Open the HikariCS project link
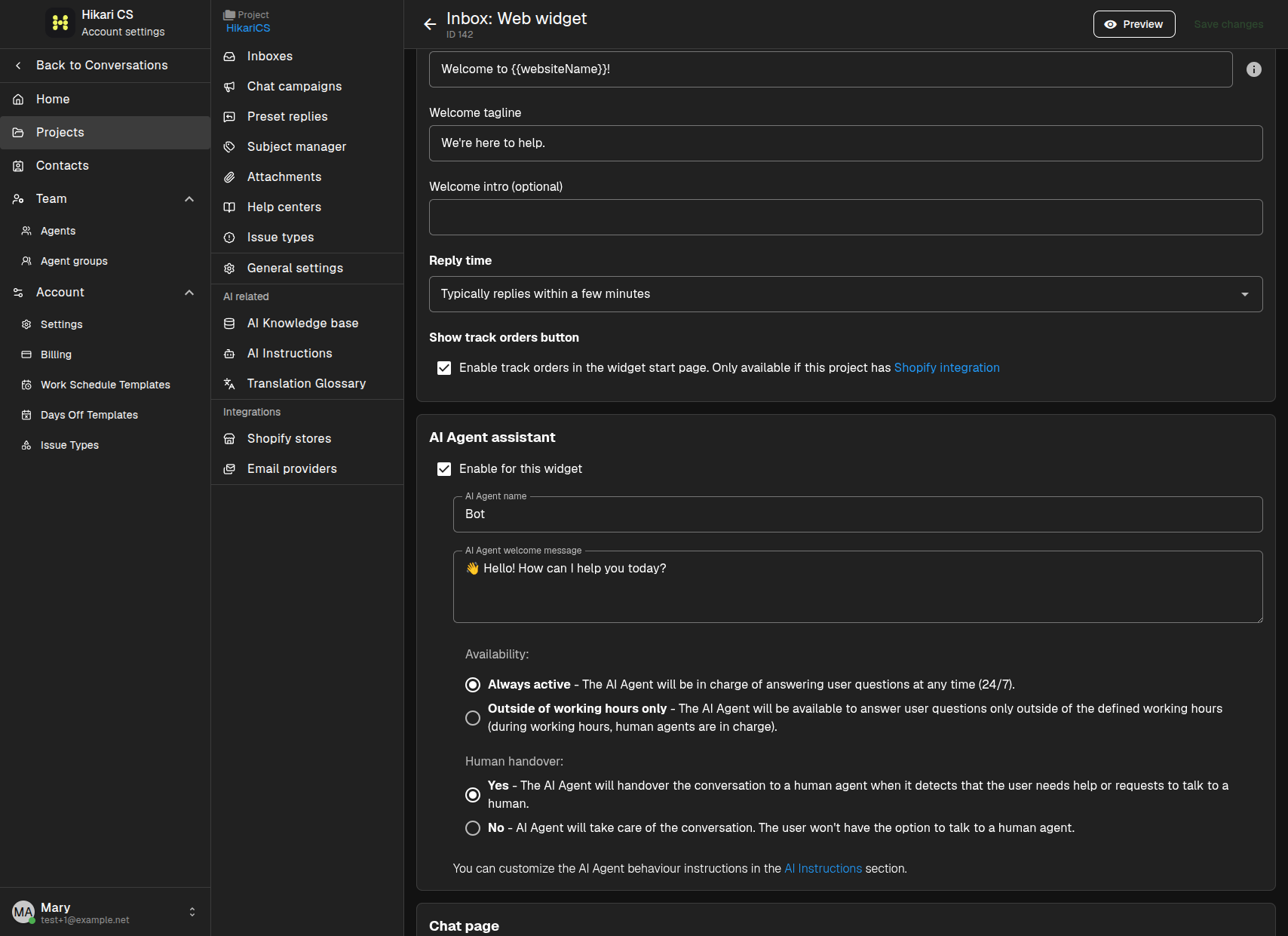Screen dimensions: 1288x936 pyautogui.click(x=248, y=28)
